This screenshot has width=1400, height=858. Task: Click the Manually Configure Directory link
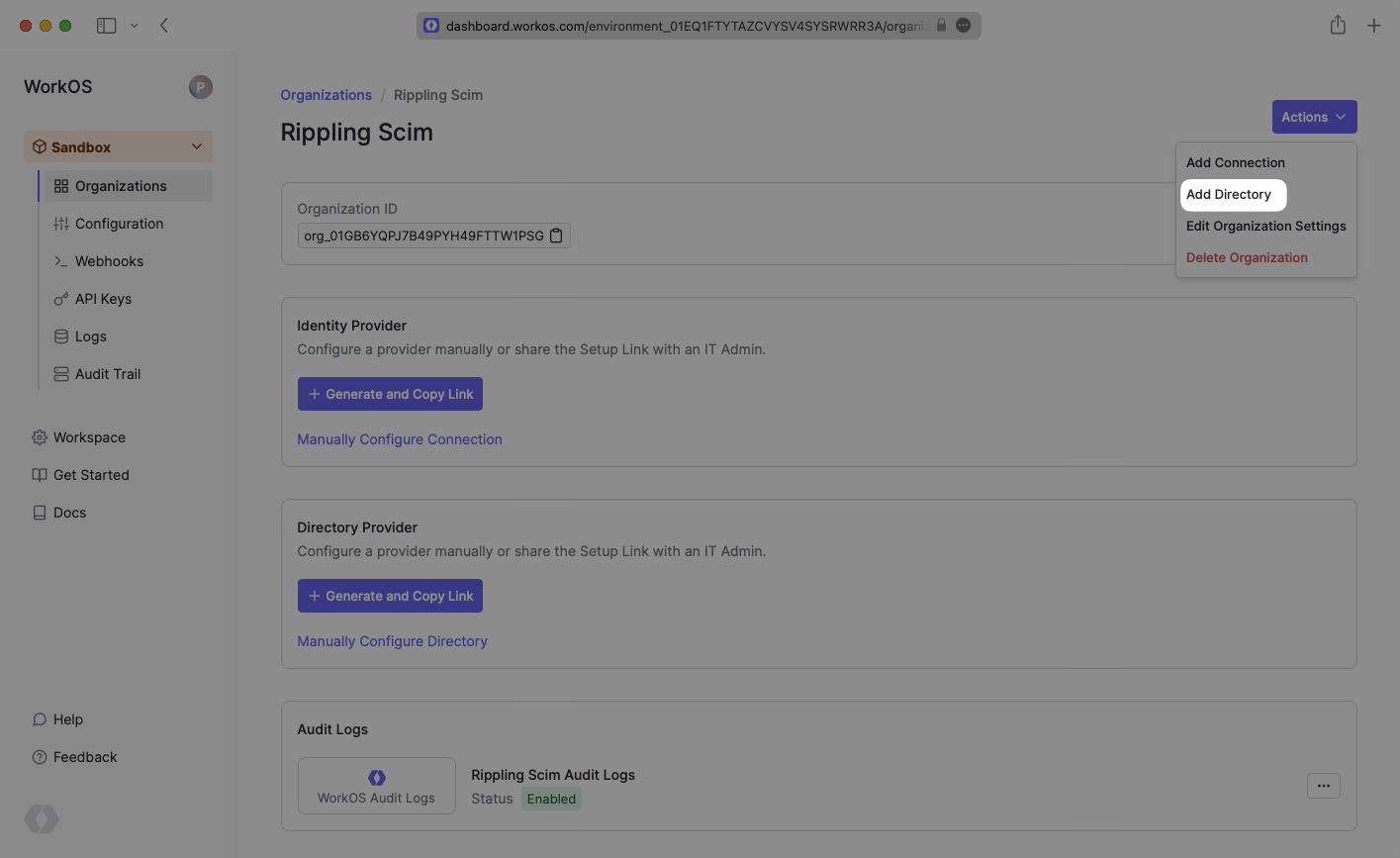tap(392, 641)
